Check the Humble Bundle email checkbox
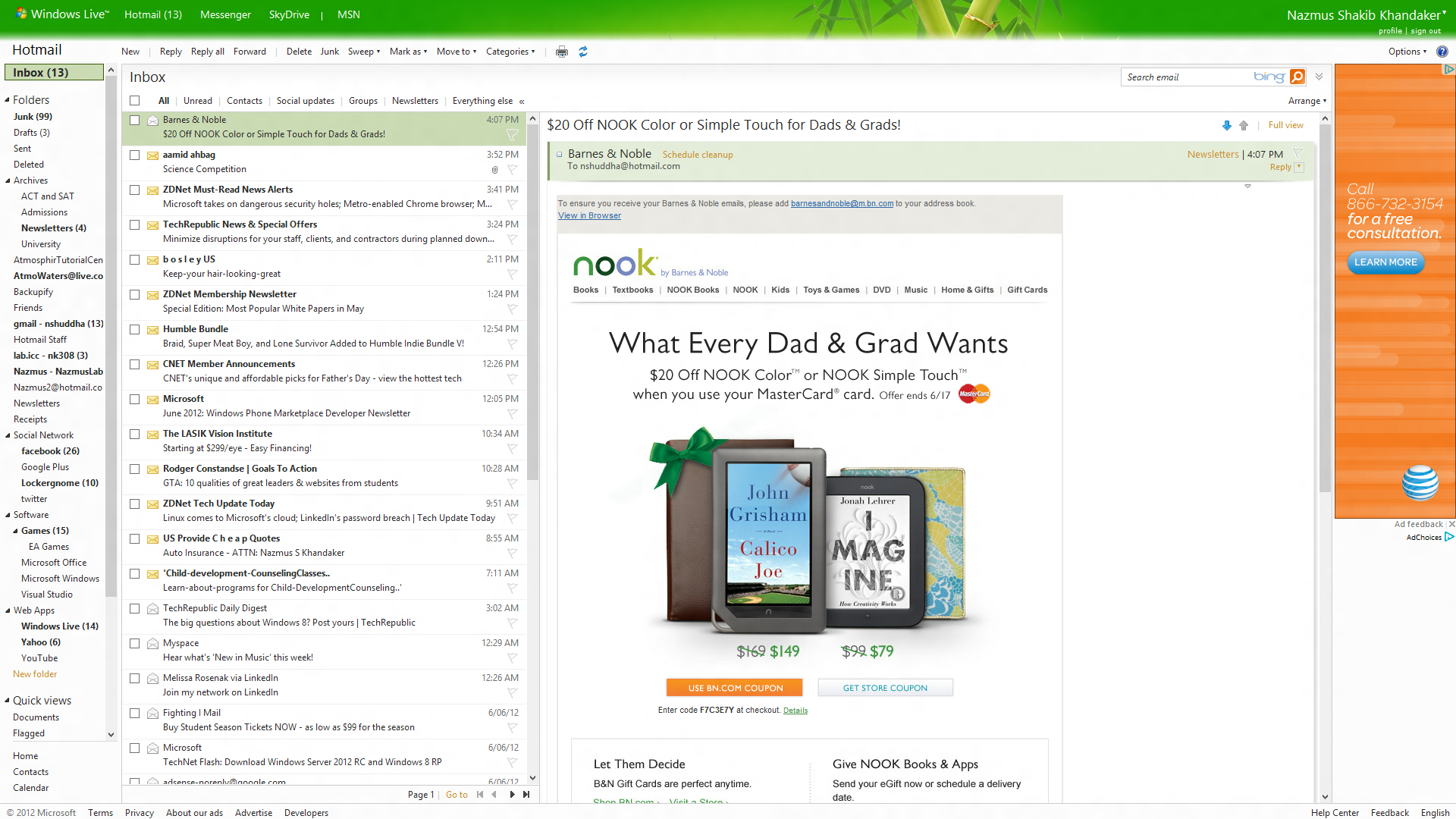Screen dimensions: 1456x819 point(134,329)
